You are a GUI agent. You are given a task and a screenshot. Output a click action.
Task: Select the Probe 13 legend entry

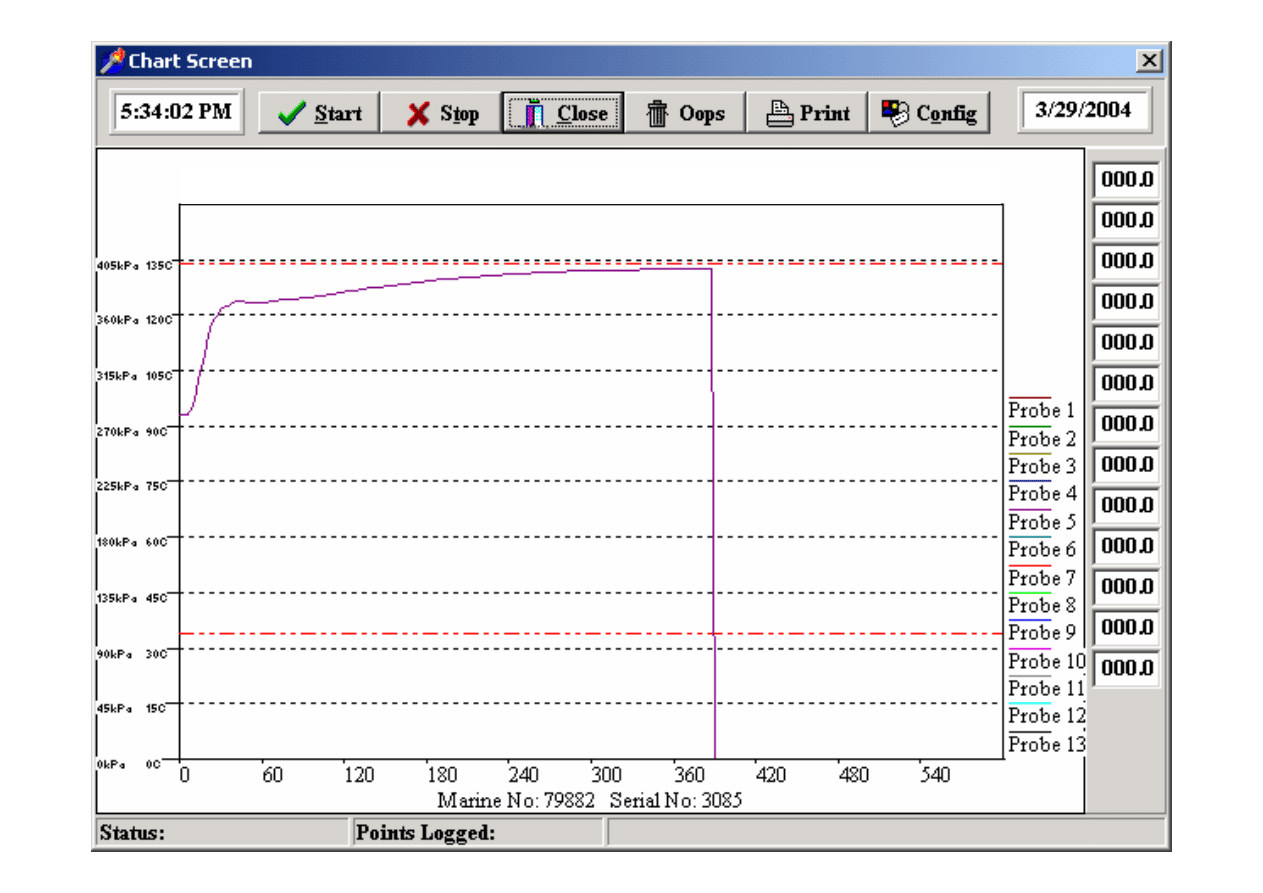1046,744
